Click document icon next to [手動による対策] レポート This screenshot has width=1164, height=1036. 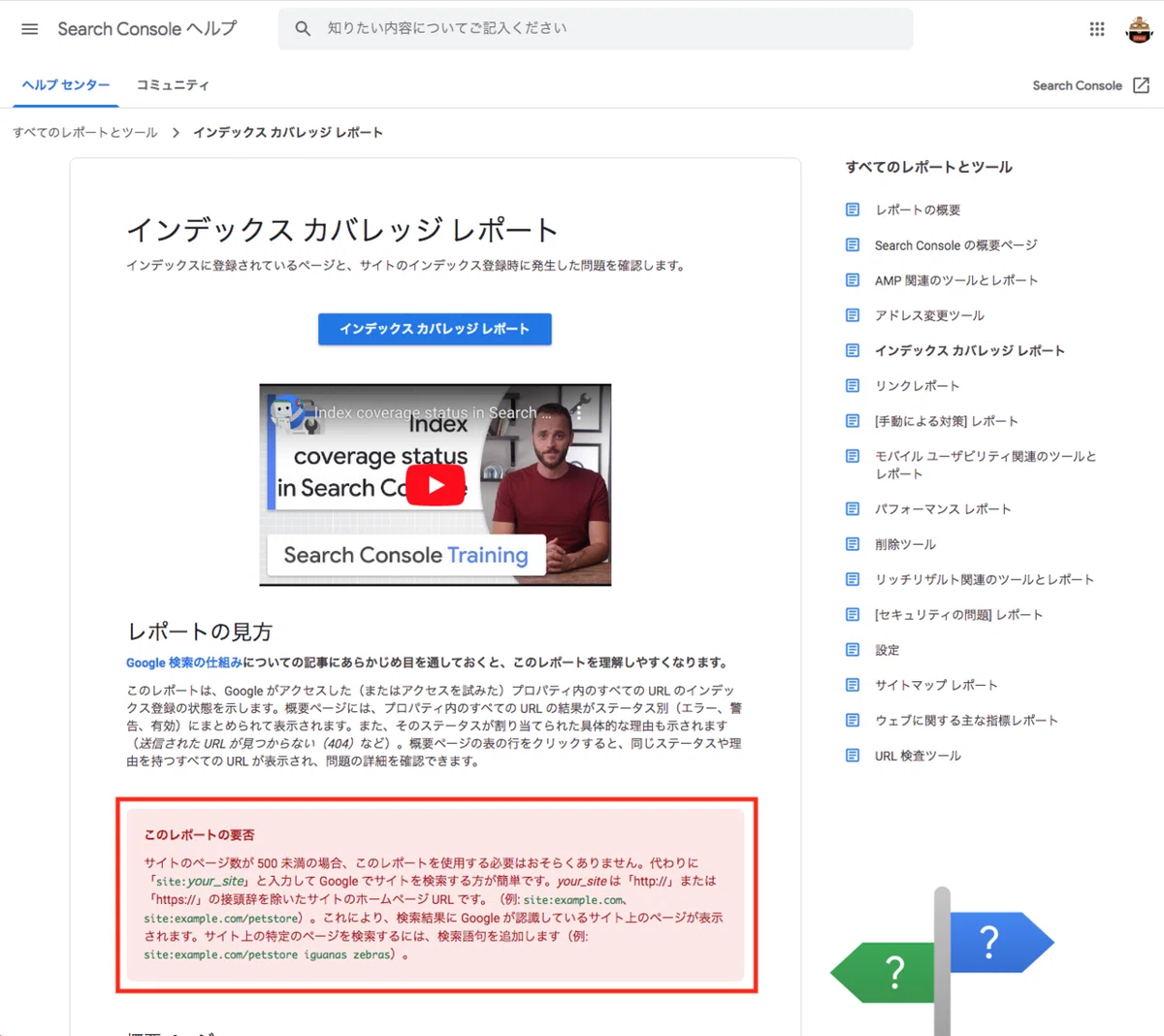[x=853, y=421]
